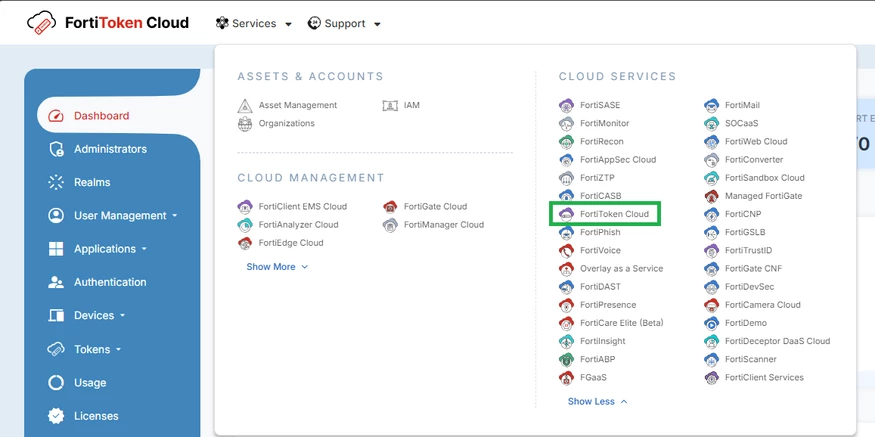Open the FortiToken Cloud service link
This screenshot has height=437, width=875.
614,214
